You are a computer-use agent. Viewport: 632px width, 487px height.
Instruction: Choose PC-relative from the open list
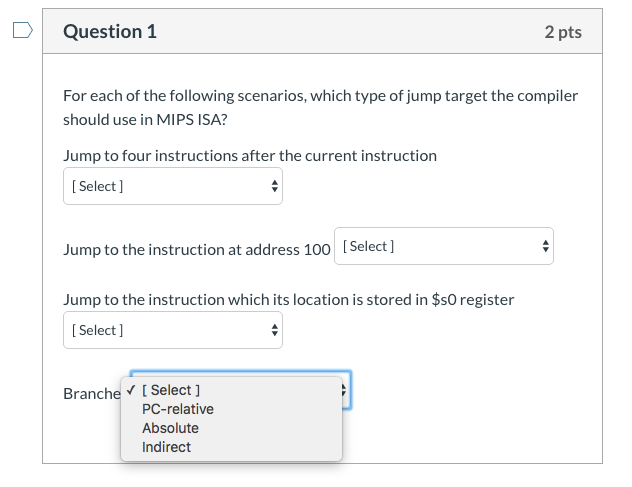click(178, 409)
